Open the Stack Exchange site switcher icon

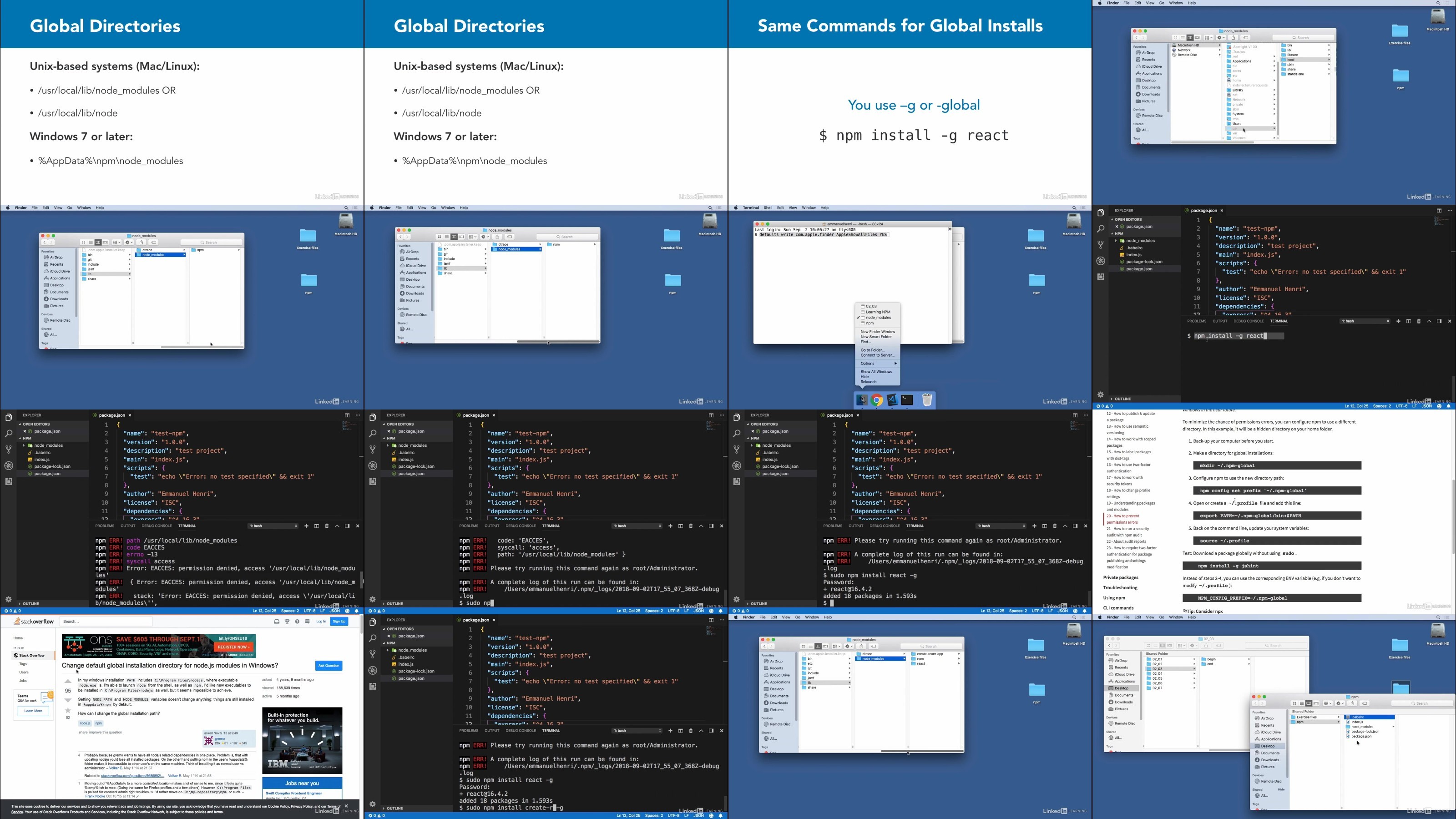pyautogui.click(x=308, y=621)
